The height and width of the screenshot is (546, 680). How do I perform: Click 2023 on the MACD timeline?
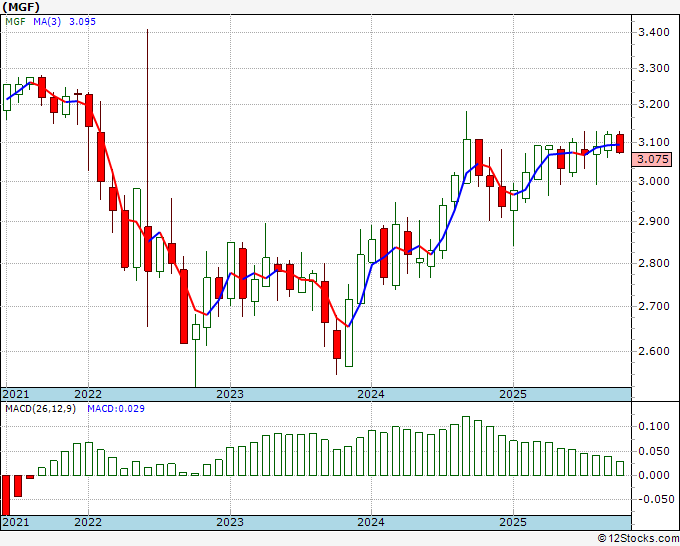pyautogui.click(x=230, y=522)
